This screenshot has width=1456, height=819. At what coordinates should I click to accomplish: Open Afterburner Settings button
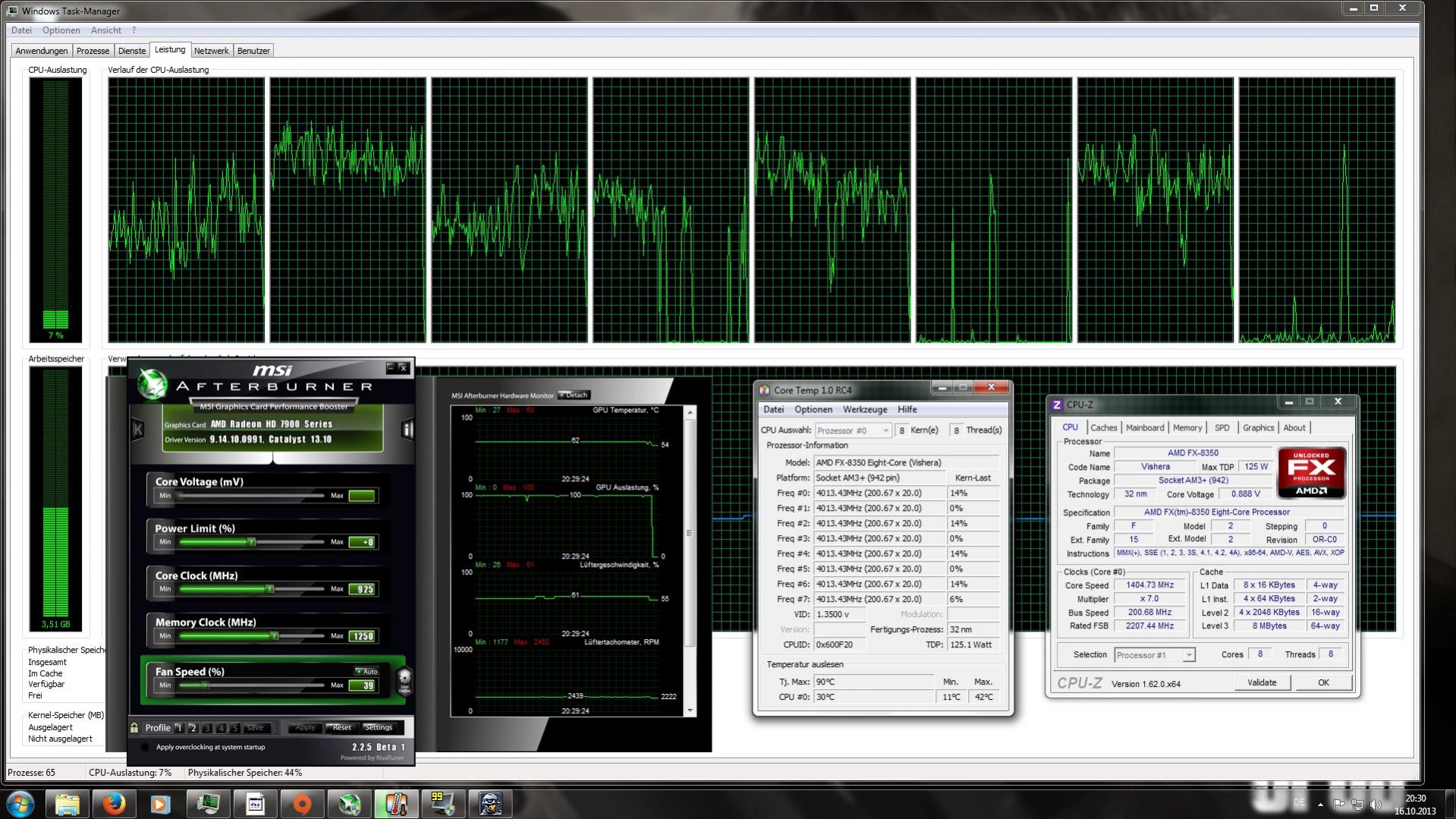pyautogui.click(x=378, y=727)
